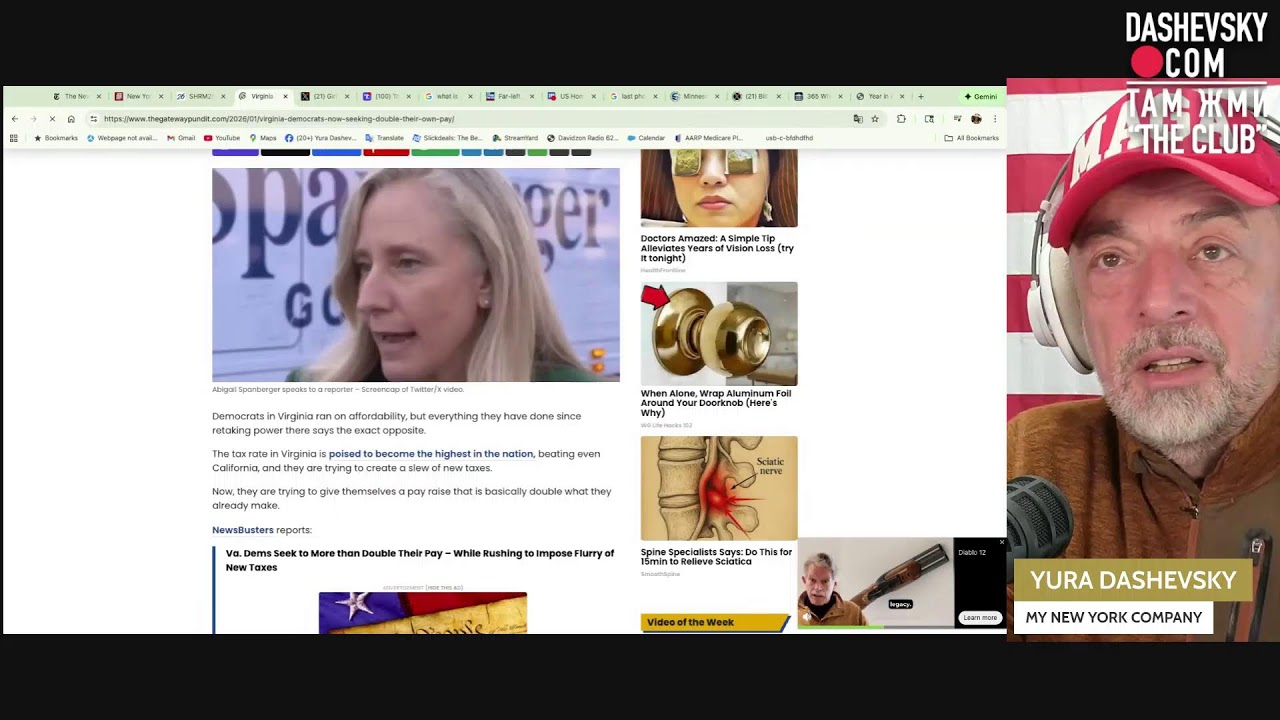The height and width of the screenshot is (720, 1280).
Task: Open Chrome three-dot menu
Action: 995,119
